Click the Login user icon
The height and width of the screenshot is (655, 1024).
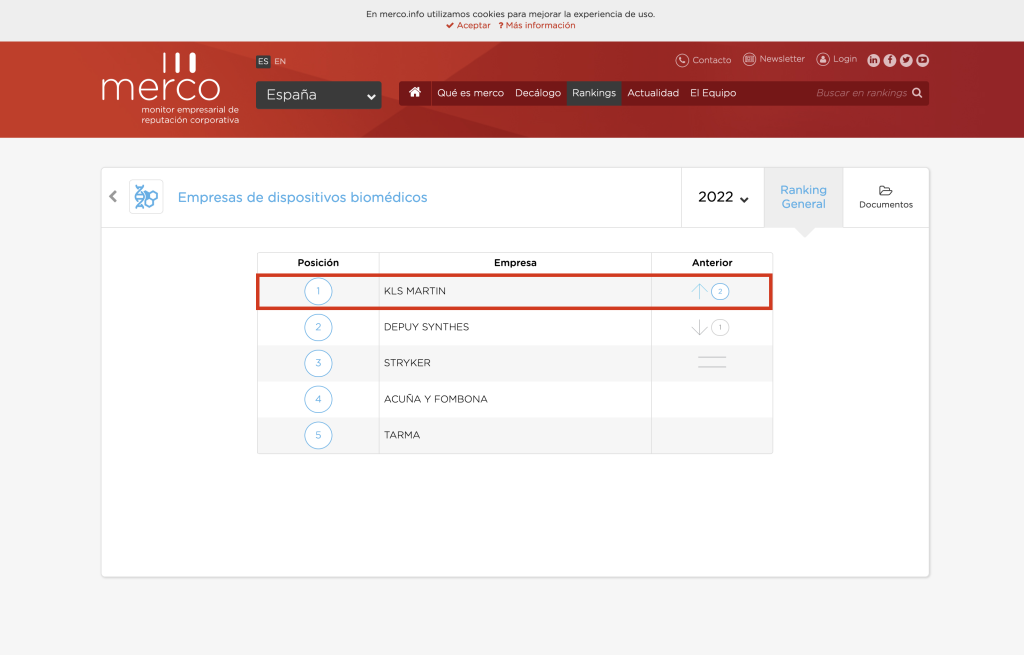823,59
